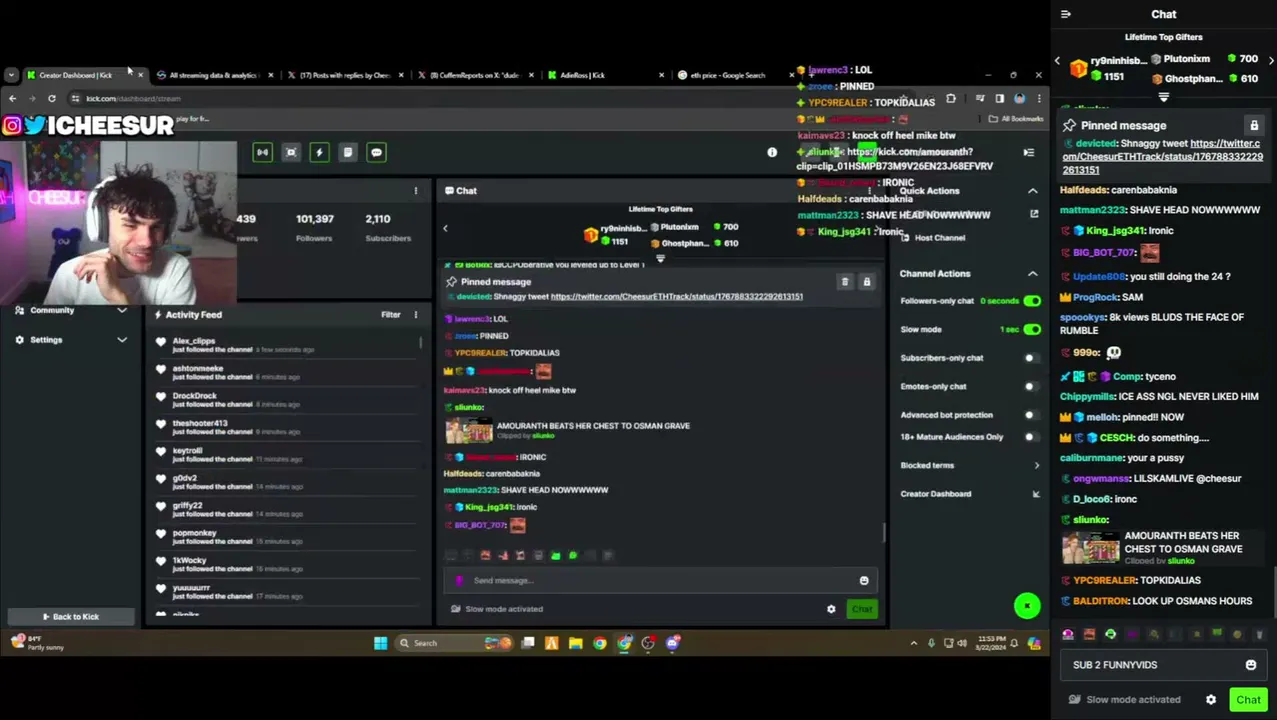The width and height of the screenshot is (1277, 720).
Task: Show next top gifters in right chat
Action: click(1271, 60)
